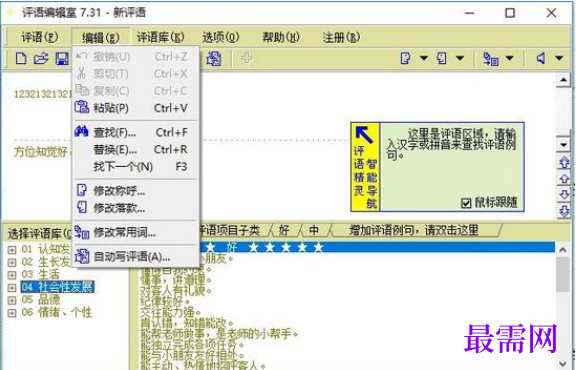The width and height of the screenshot is (576, 370).
Task: Click the 增加评语例句，请双击这里 tab
Action: 414,230
